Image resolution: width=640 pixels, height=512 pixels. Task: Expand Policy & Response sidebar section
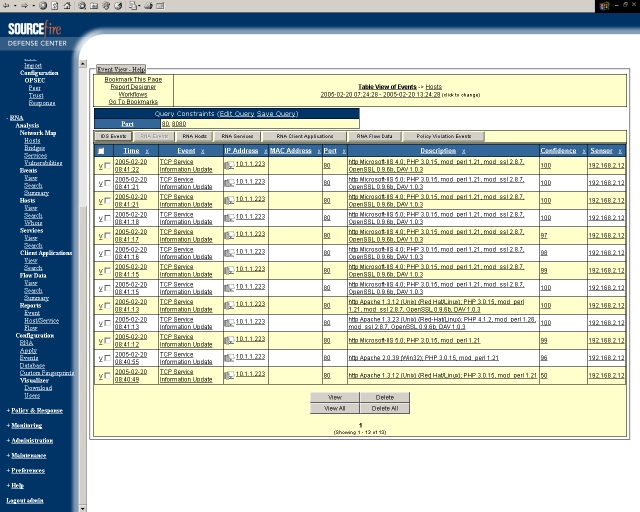[35, 410]
